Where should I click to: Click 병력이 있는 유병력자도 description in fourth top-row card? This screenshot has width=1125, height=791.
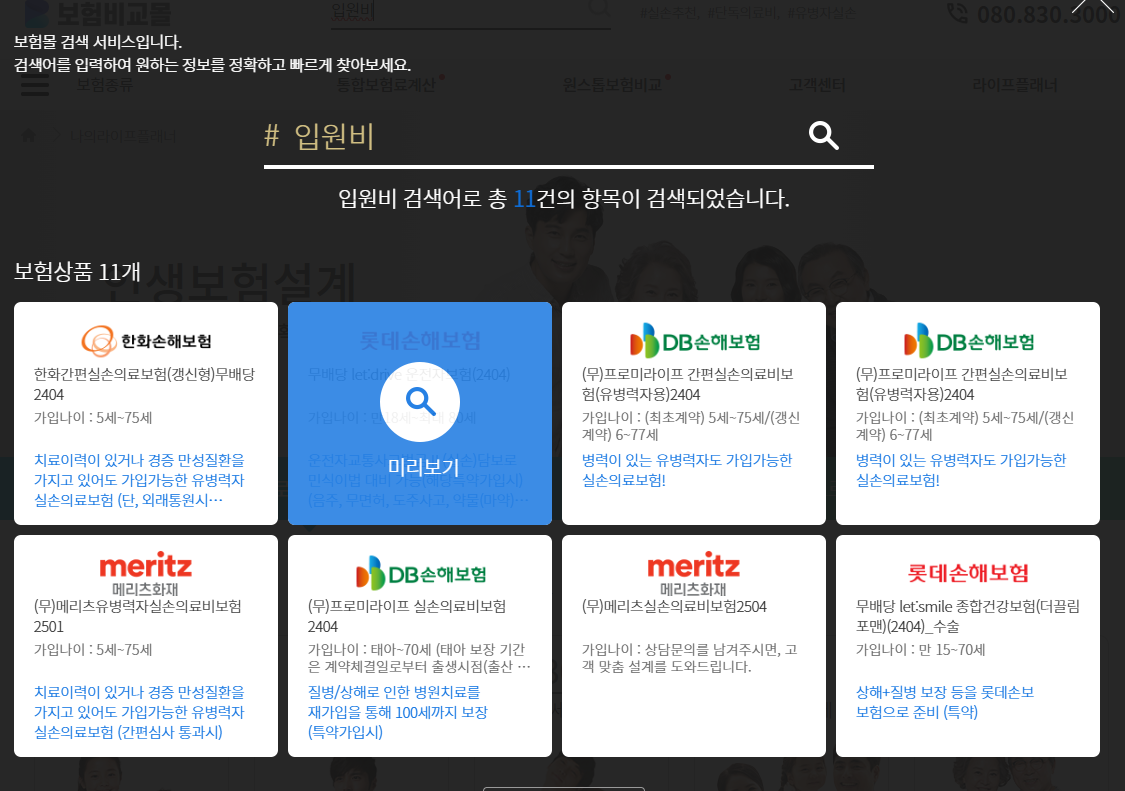(x=961, y=470)
